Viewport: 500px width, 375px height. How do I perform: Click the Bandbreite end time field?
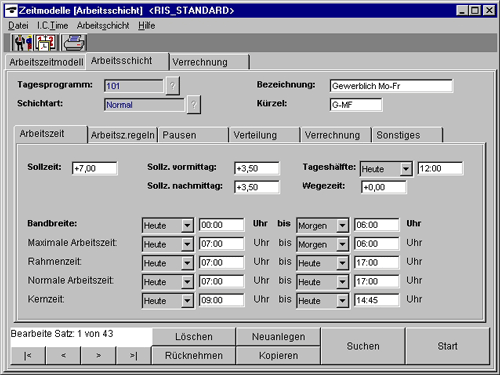pyautogui.click(x=376, y=225)
